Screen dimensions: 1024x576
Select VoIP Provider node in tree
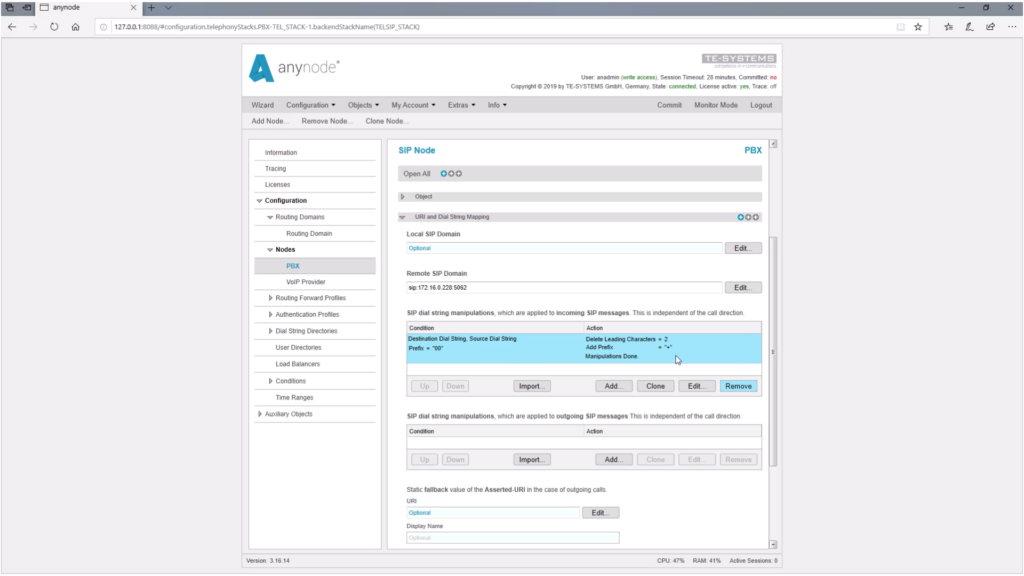tap(305, 282)
